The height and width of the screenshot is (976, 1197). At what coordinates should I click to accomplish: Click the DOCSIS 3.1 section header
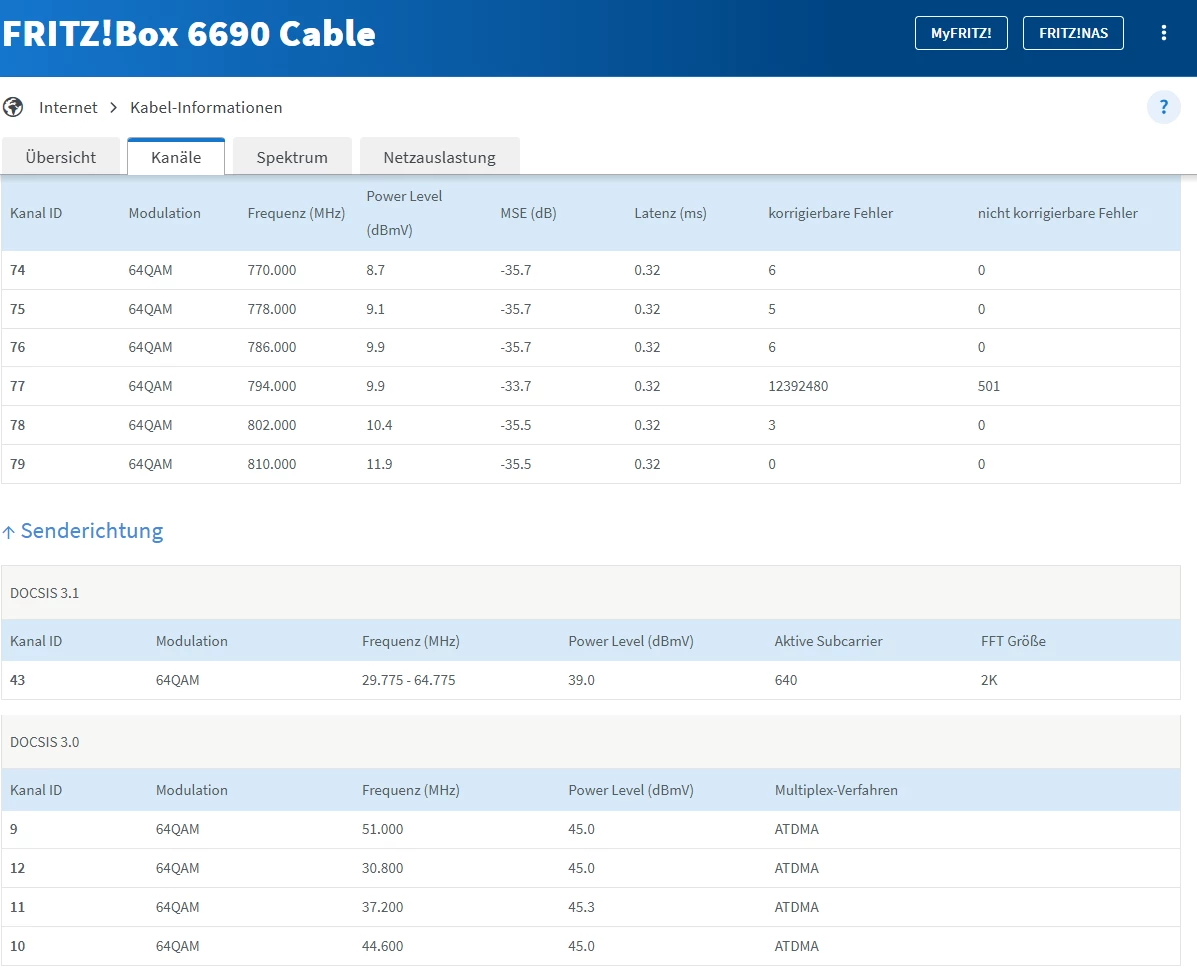pyautogui.click(x=591, y=593)
